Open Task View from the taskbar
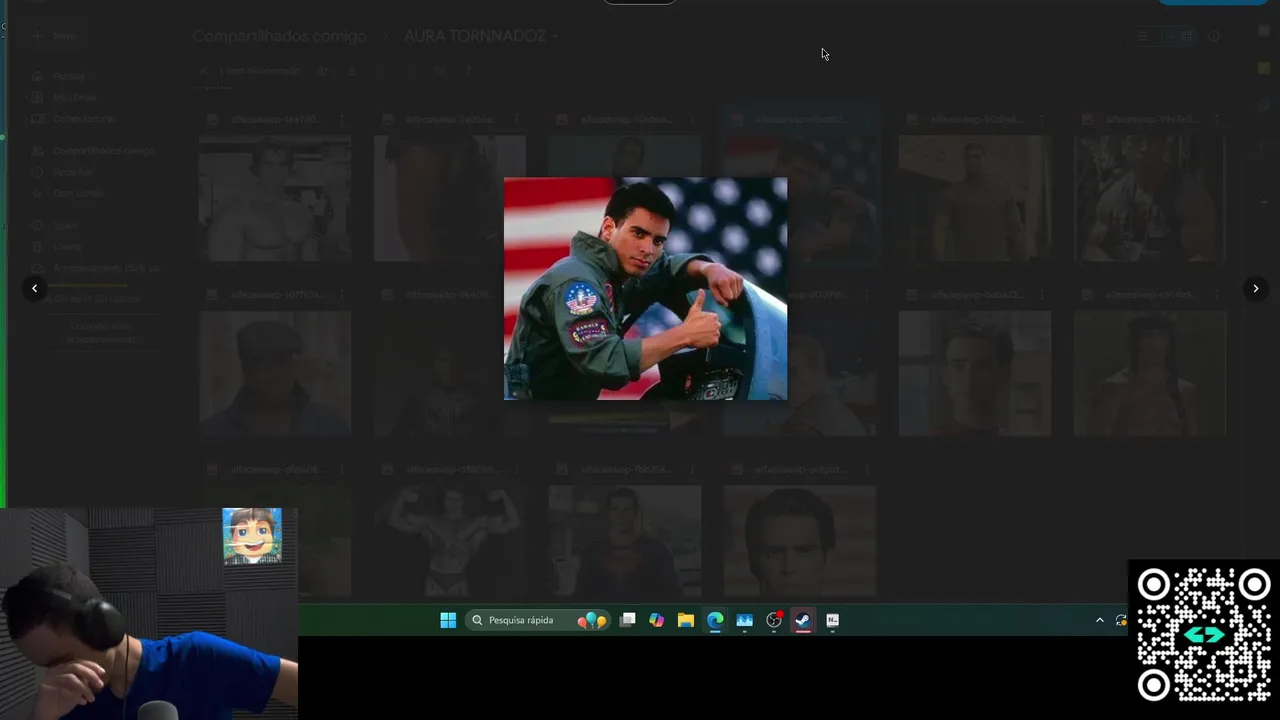This screenshot has height=720, width=1280. tap(628, 620)
